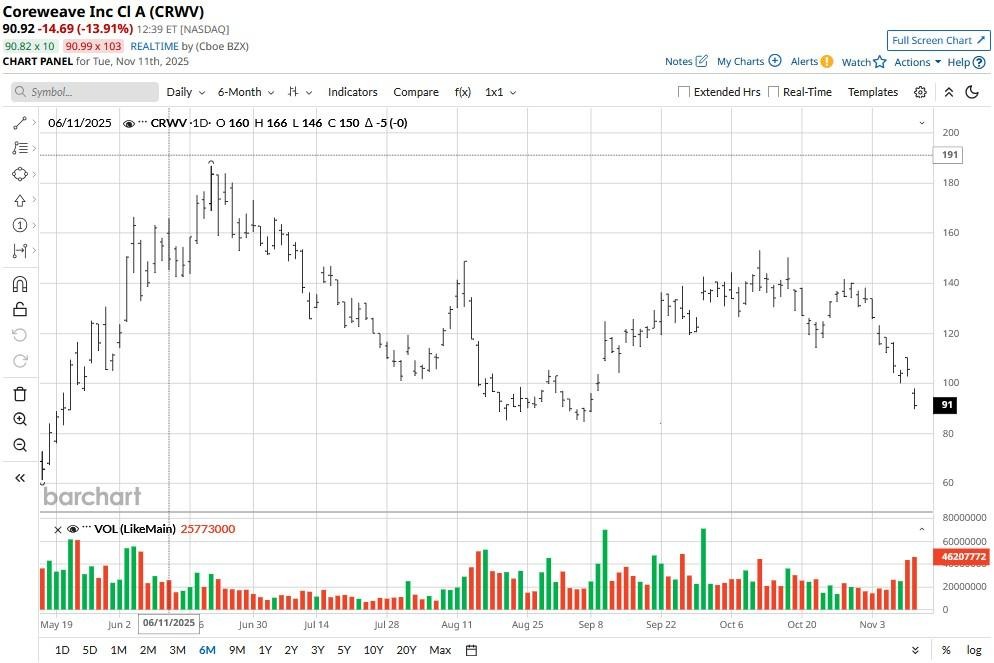Open the text annotation list tool
This screenshot has width=994, height=663.
[20, 148]
